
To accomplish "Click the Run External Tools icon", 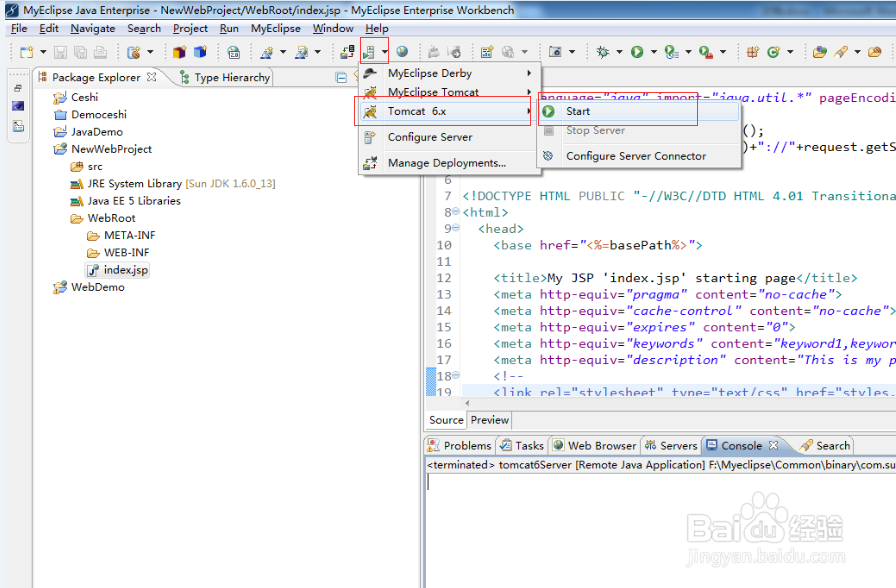I will [x=706, y=53].
